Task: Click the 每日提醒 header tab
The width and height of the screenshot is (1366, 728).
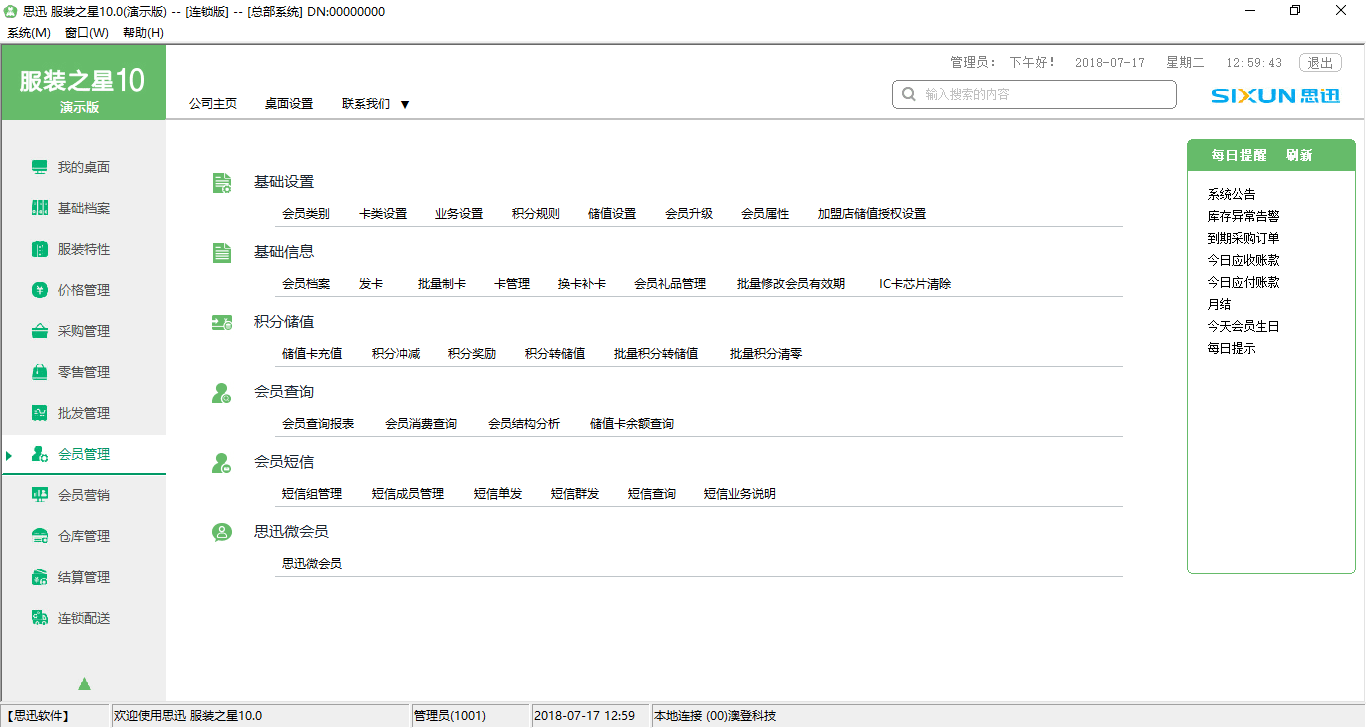Action: 1239,155
